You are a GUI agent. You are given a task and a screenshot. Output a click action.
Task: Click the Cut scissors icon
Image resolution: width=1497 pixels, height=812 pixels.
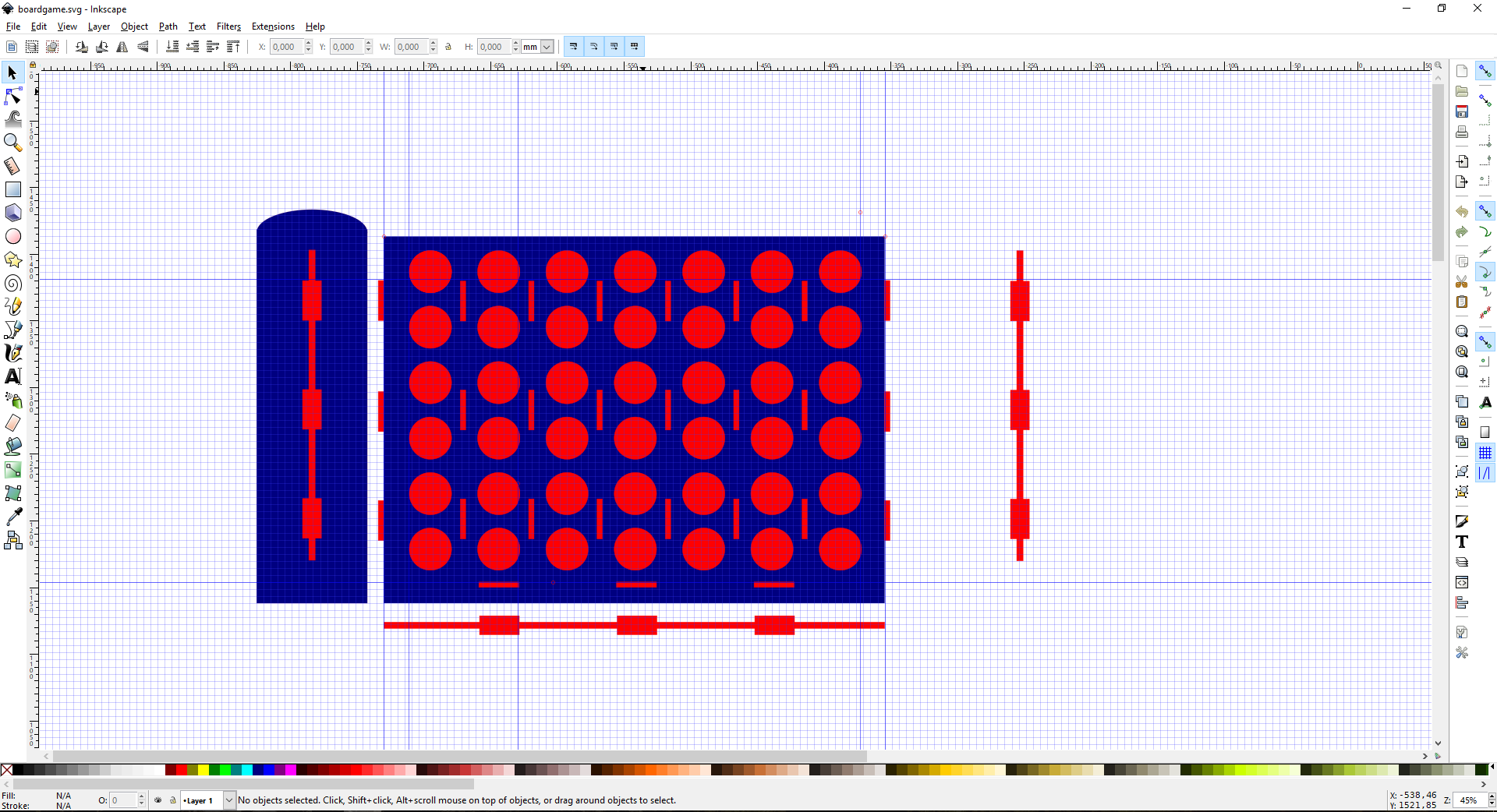1462,281
